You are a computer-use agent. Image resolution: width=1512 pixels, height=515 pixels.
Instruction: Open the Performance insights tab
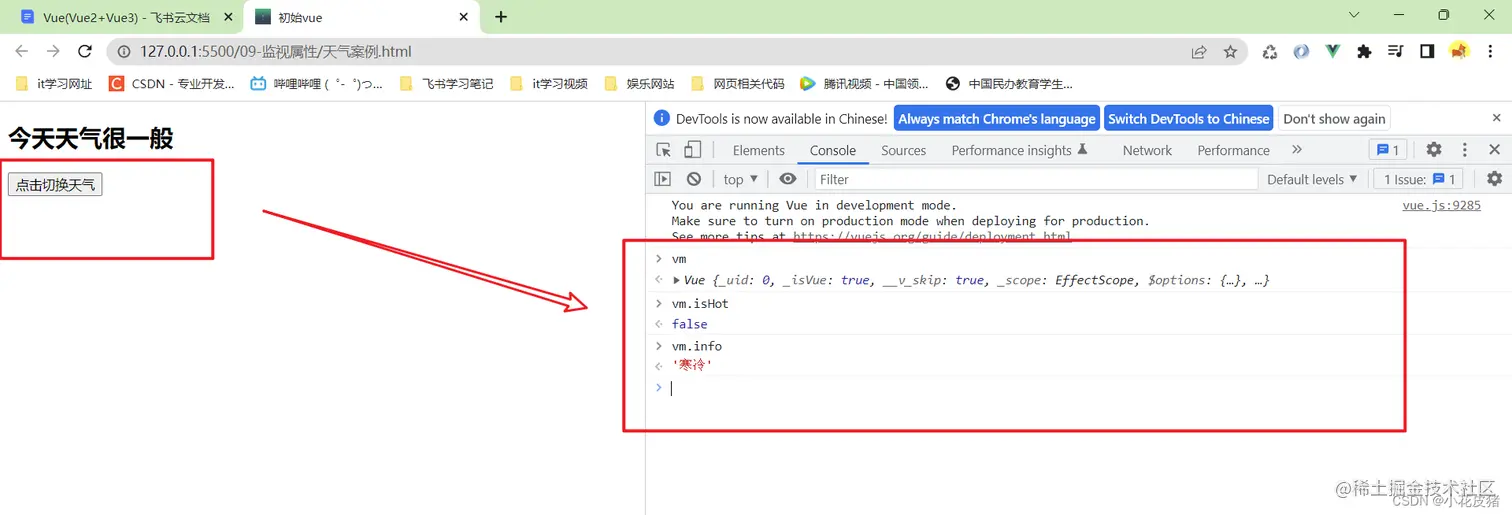click(x=1019, y=150)
